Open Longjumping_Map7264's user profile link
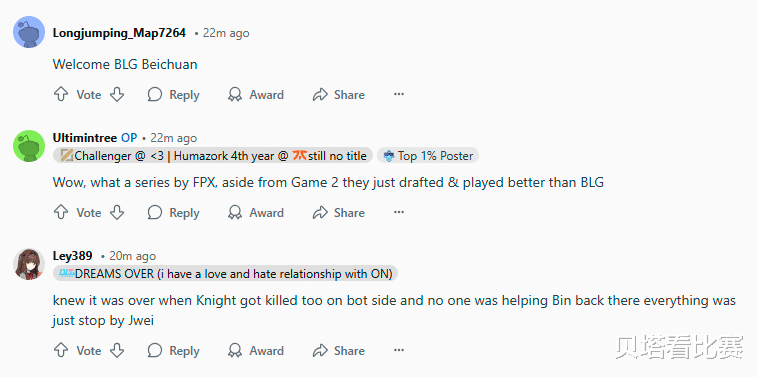This screenshot has height=377, width=757. click(119, 33)
